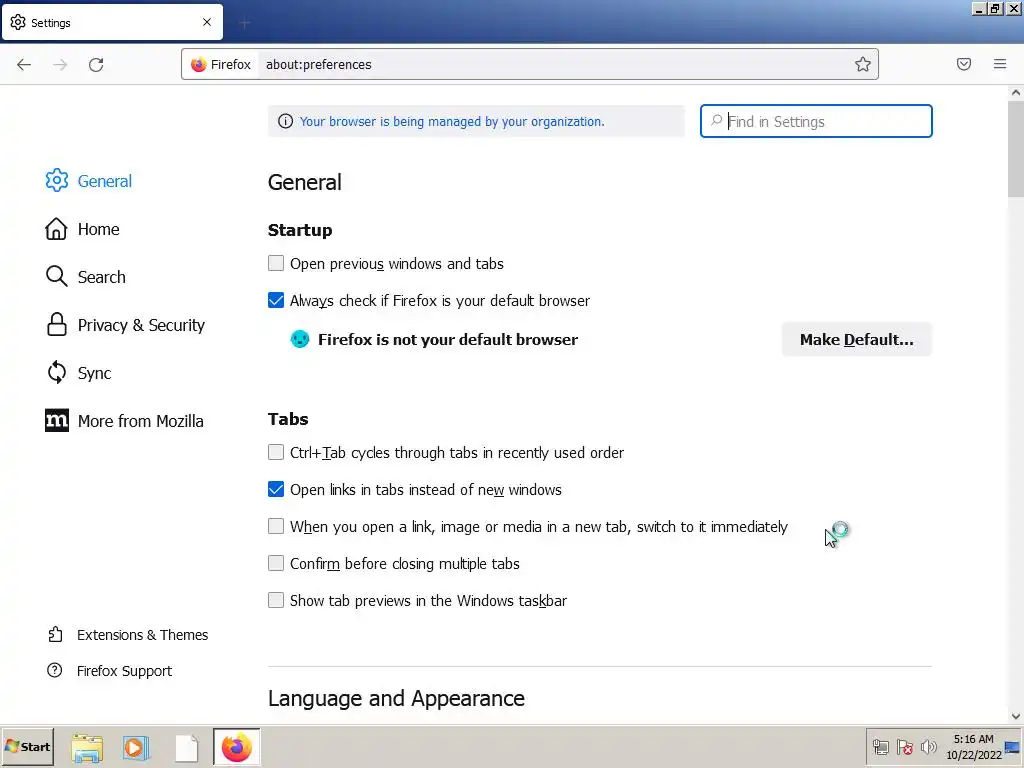Open Search settings category

[86, 277]
